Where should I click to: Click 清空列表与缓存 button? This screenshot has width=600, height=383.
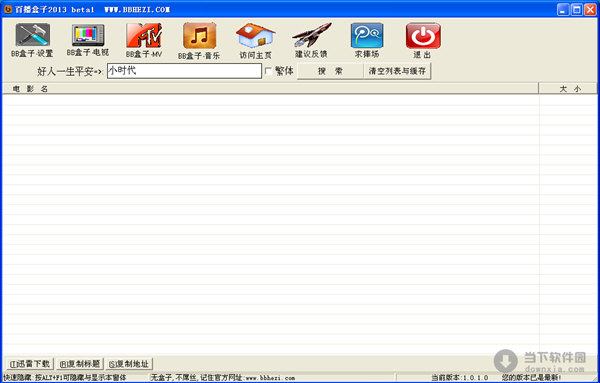[x=397, y=71]
